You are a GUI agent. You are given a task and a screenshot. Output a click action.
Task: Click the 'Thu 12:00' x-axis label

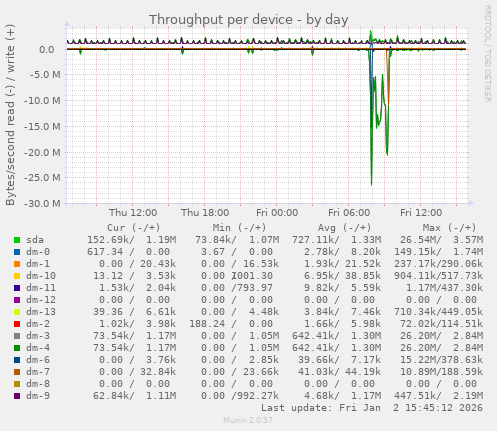tap(133, 213)
